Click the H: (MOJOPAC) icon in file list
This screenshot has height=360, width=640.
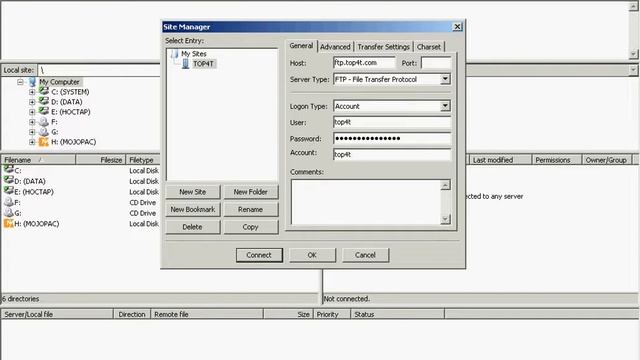pos(9,223)
